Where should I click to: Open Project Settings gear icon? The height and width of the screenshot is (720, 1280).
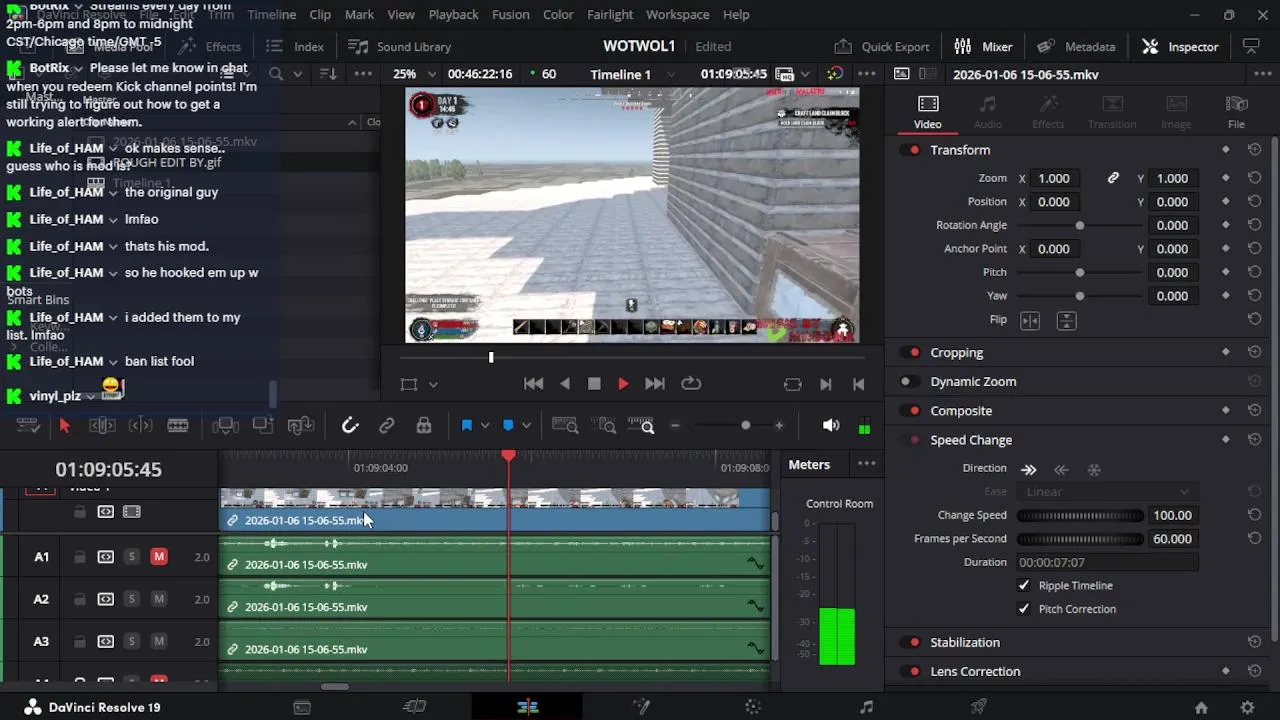point(1247,707)
